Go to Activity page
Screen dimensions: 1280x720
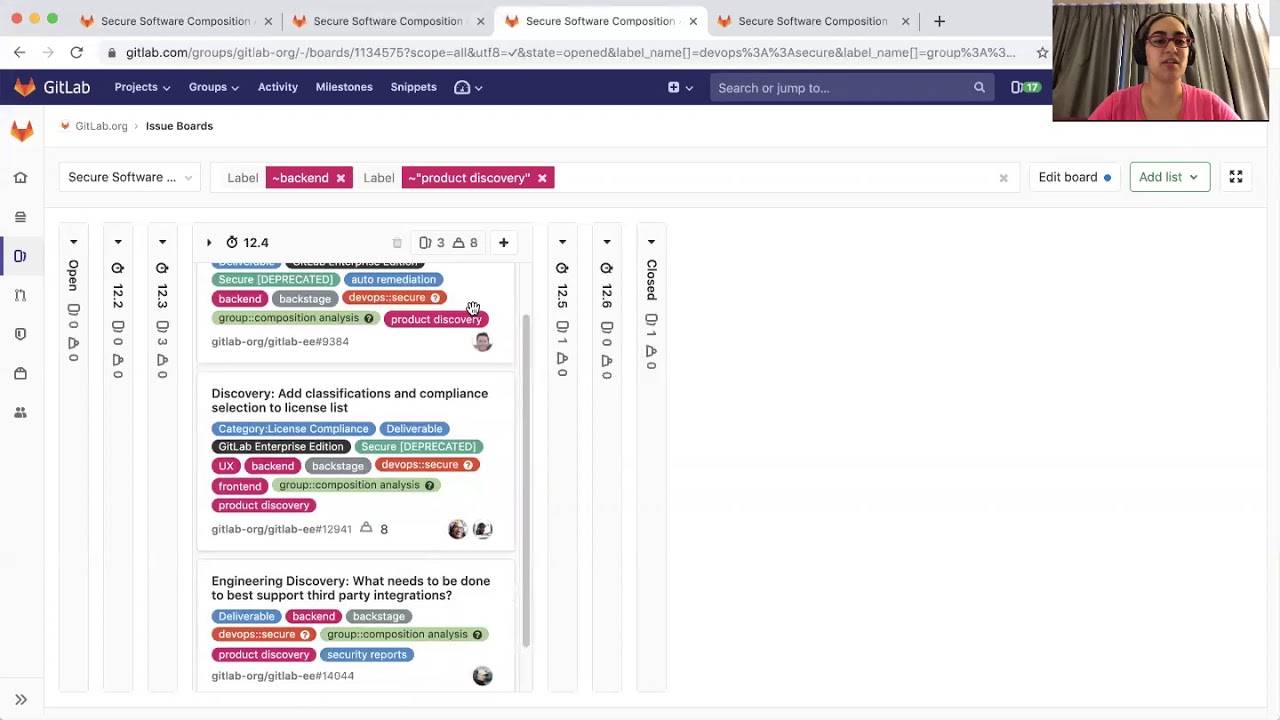[x=278, y=87]
